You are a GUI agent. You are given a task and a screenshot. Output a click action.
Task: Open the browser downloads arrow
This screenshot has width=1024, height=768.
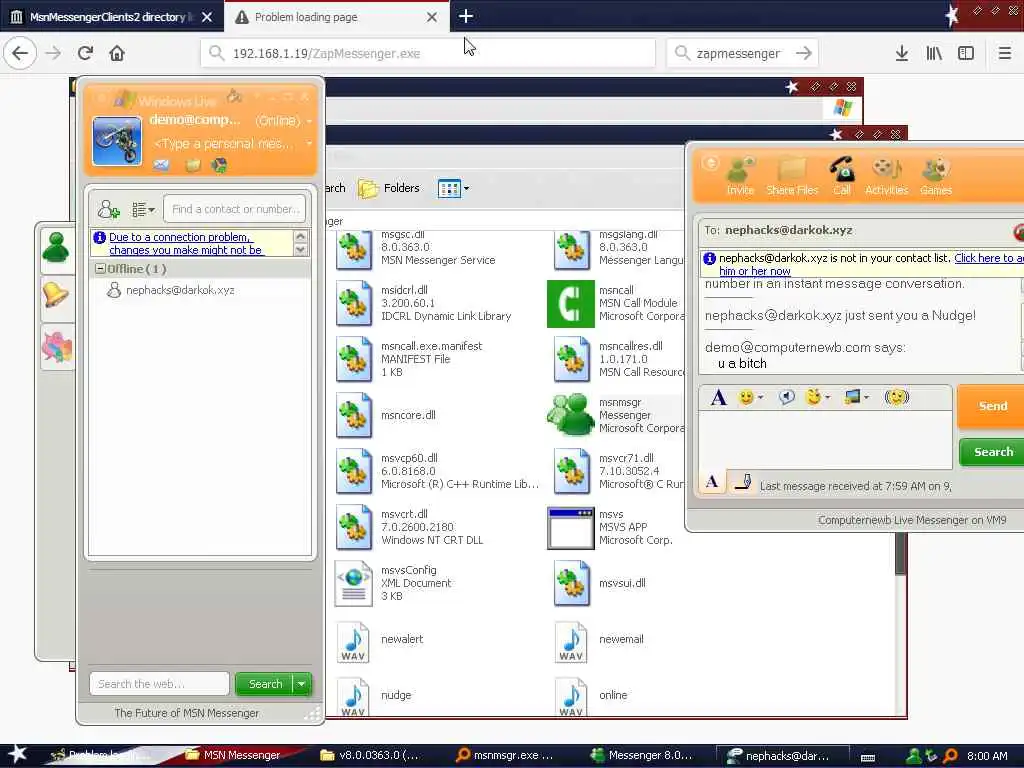click(x=902, y=54)
